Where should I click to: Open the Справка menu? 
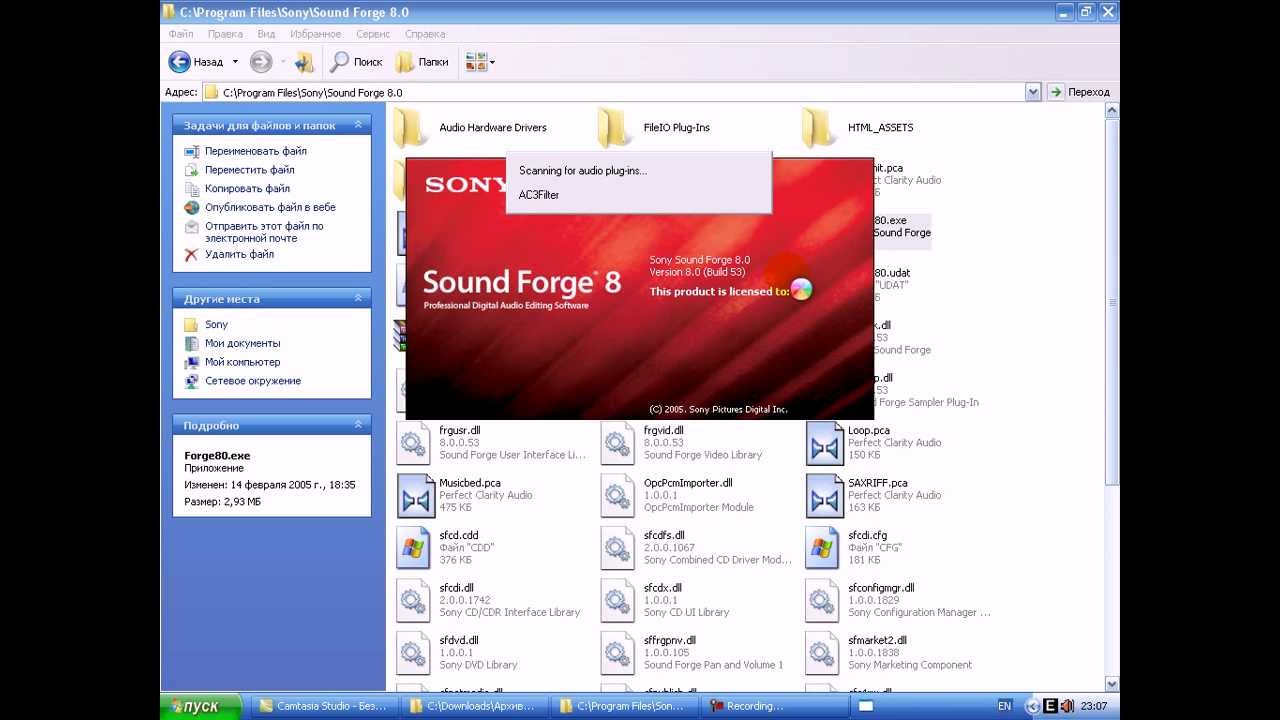click(x=425, y=34)
